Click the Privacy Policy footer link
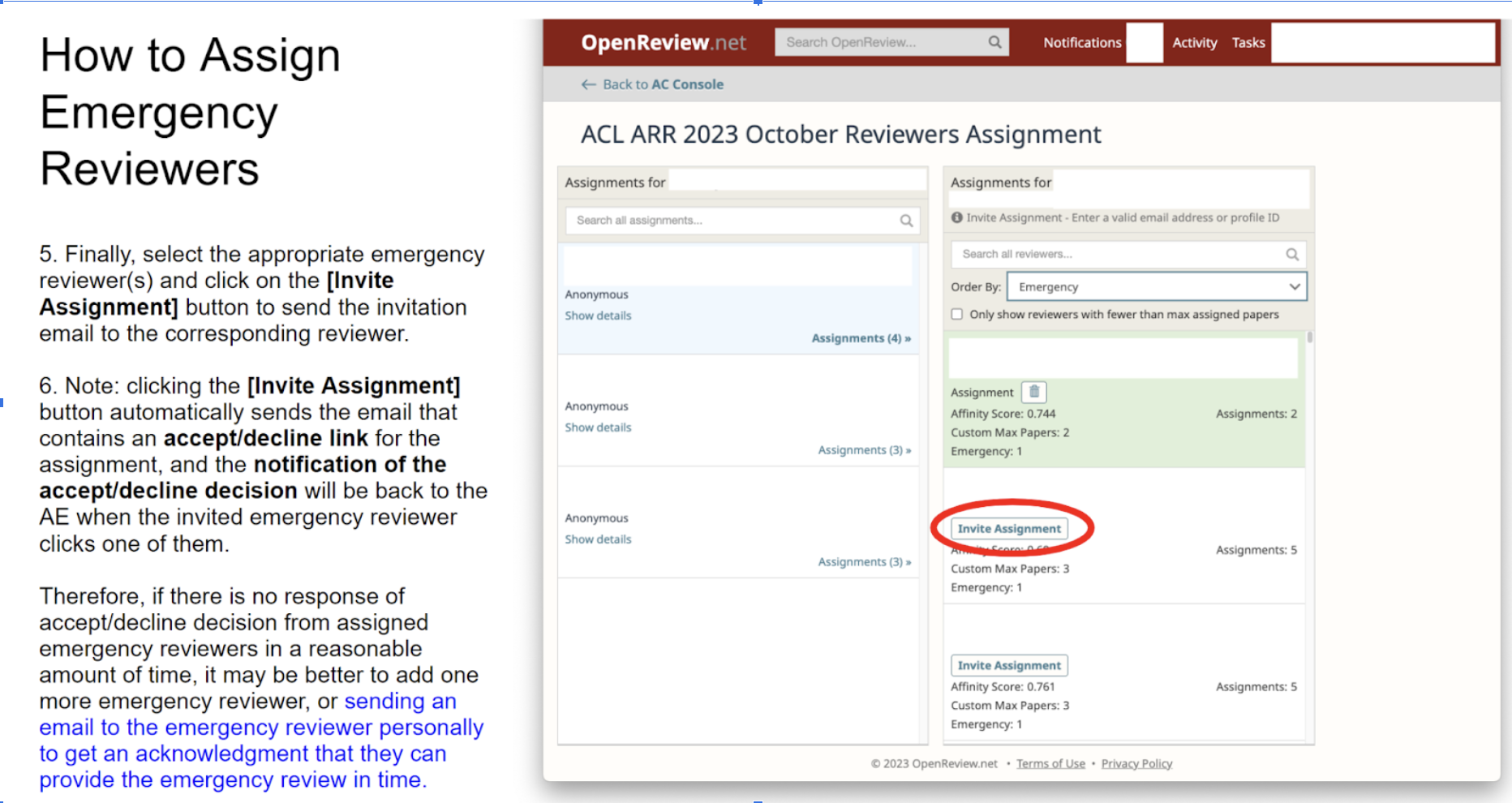Screen dimensions: 1512x803 1136,763
